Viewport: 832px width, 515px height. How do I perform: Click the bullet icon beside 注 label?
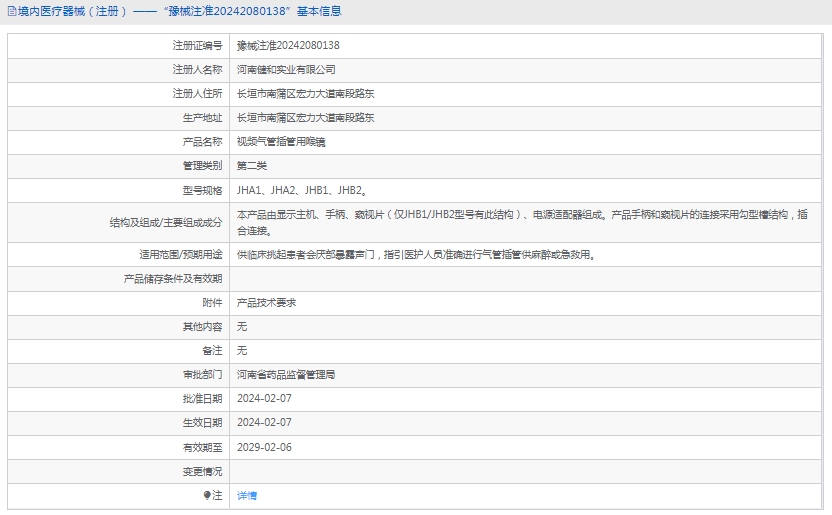[x=208, y=495]
